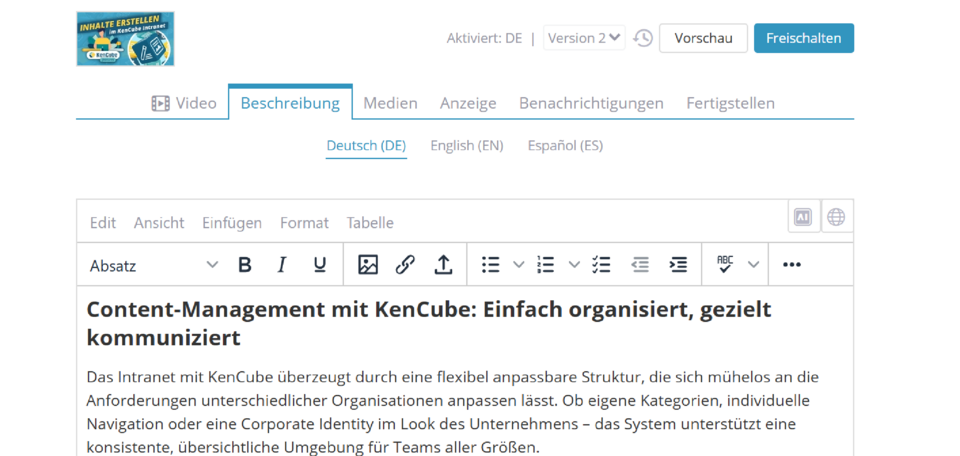960x456 pixels.
Task: Select the Beschreibung tab
Action: (x=290, y=103)
